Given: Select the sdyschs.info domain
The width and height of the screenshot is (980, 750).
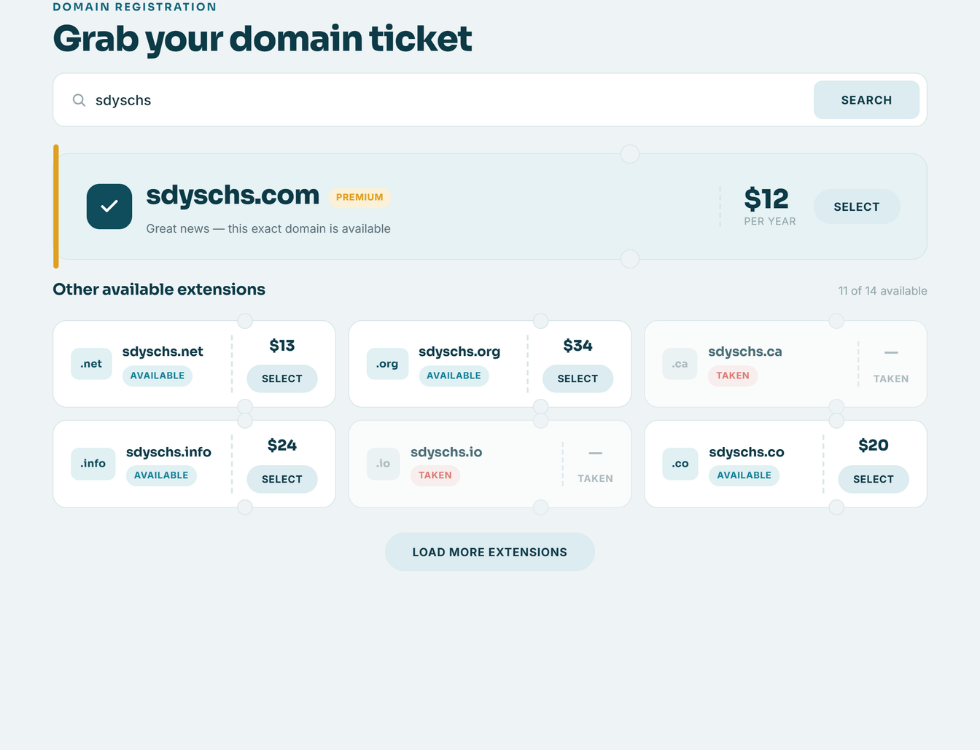Looking at the screenshot, I should [282, 479].
